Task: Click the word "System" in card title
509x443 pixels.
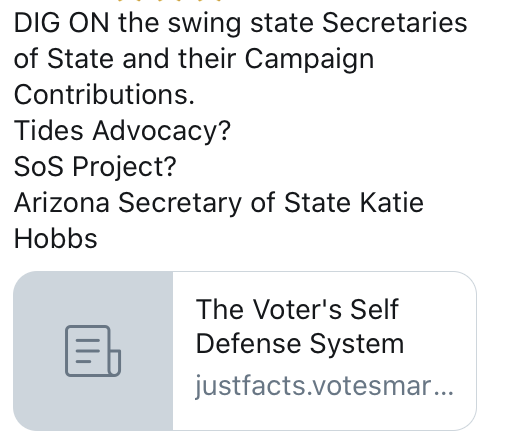Action: [x=357, y=345]
